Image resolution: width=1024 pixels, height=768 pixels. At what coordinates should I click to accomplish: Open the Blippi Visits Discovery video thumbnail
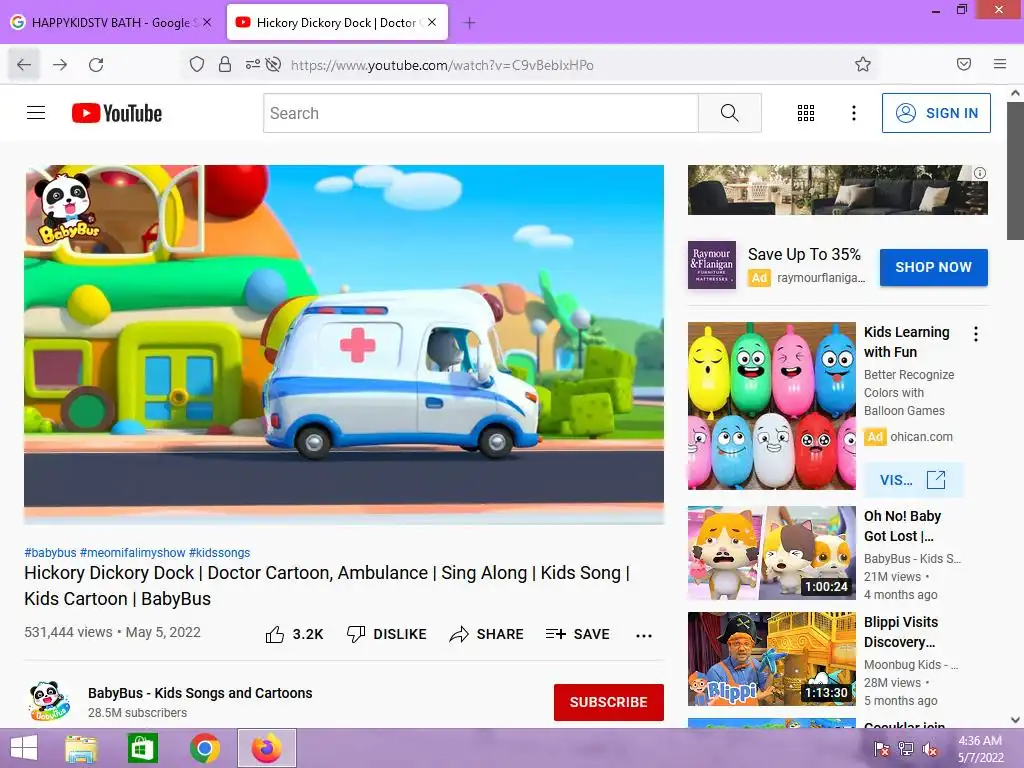point(771,659)
